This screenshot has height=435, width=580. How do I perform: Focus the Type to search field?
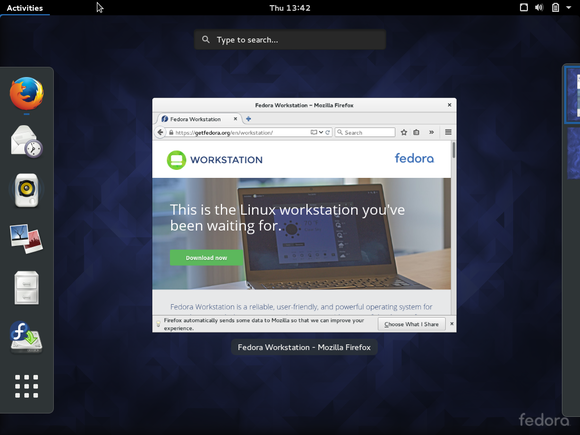(290, 40)
